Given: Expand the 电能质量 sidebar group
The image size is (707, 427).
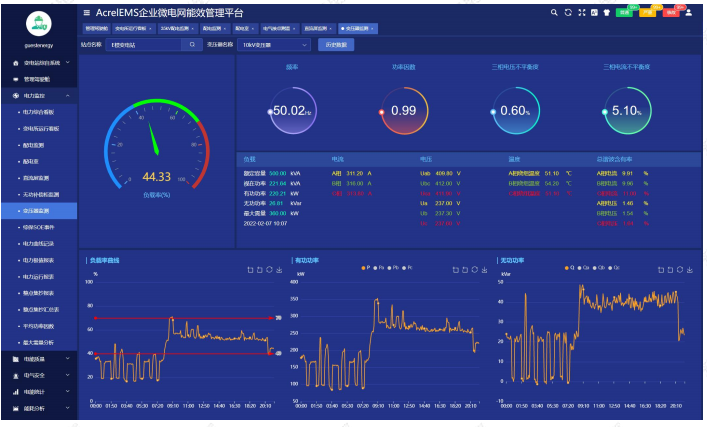Looking at the screenshot, I should point(68,359).
